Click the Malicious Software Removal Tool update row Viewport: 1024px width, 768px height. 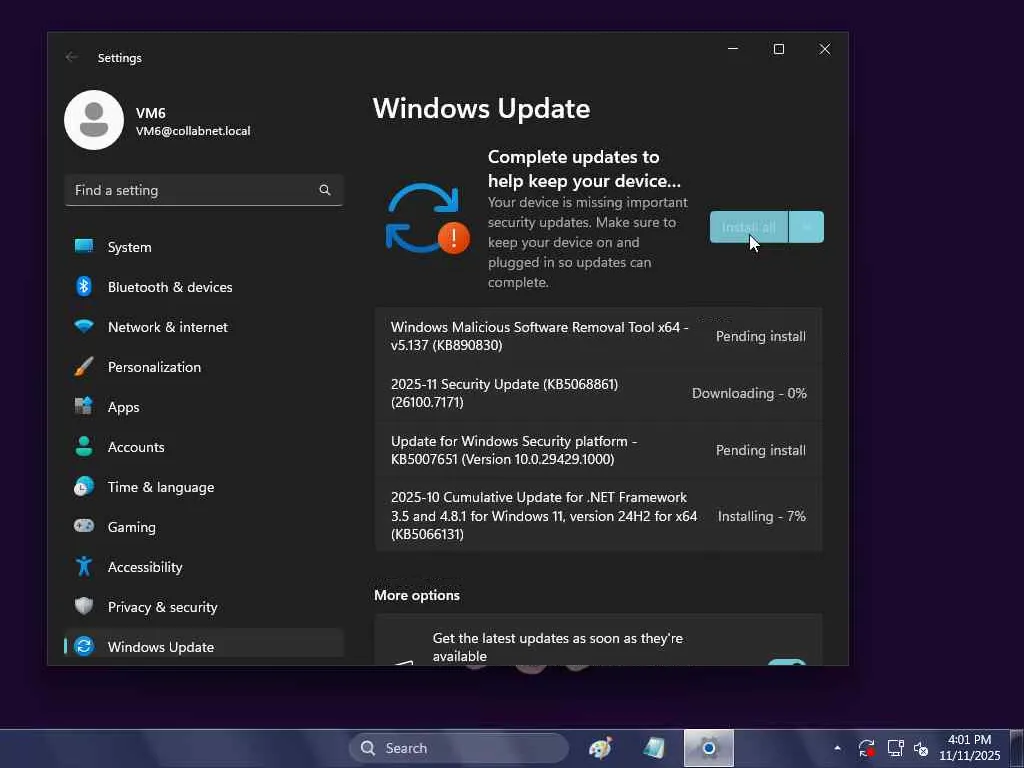coord(598,336)
